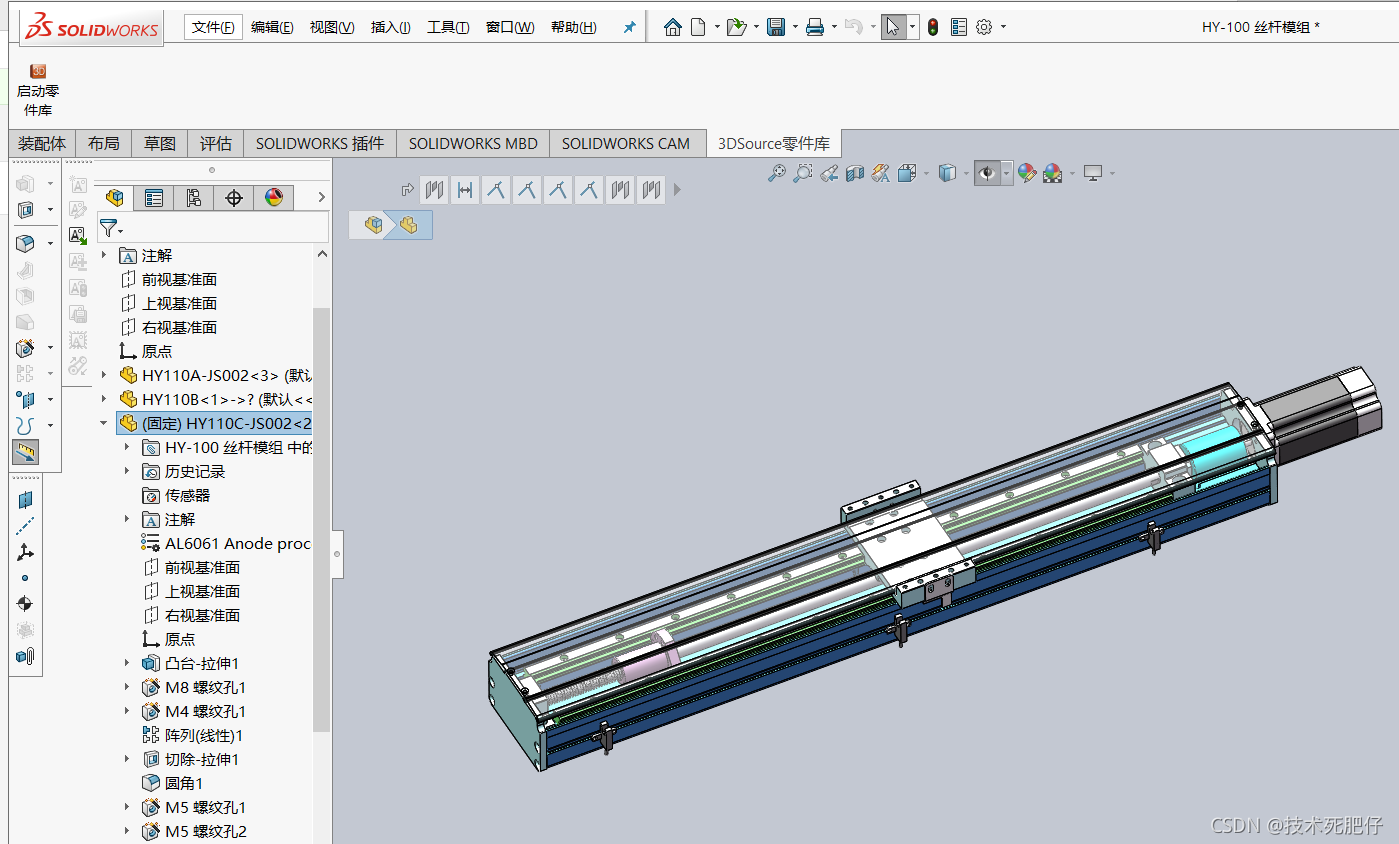Click the Section View icon in the view toolbar
The height and width of the screenshot is (844, 1399).
854,173
